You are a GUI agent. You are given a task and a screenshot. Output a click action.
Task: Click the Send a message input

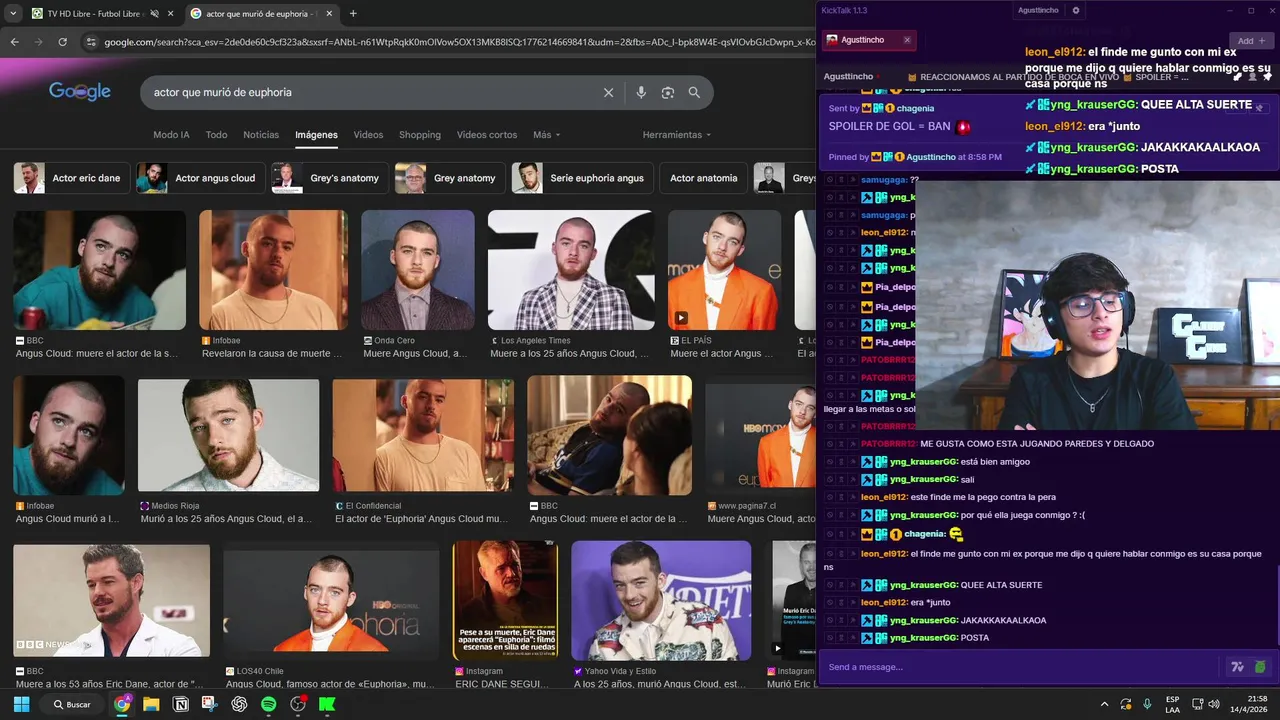pyautogui.click(x=1020, y=667)
